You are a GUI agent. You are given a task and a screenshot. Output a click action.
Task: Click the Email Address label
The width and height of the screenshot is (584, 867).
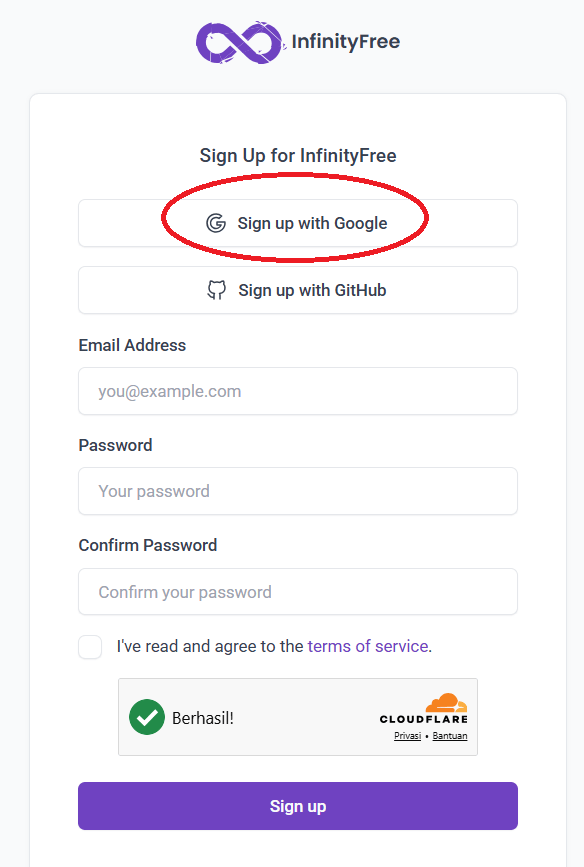pyautogui.click(x=132, y=346)
